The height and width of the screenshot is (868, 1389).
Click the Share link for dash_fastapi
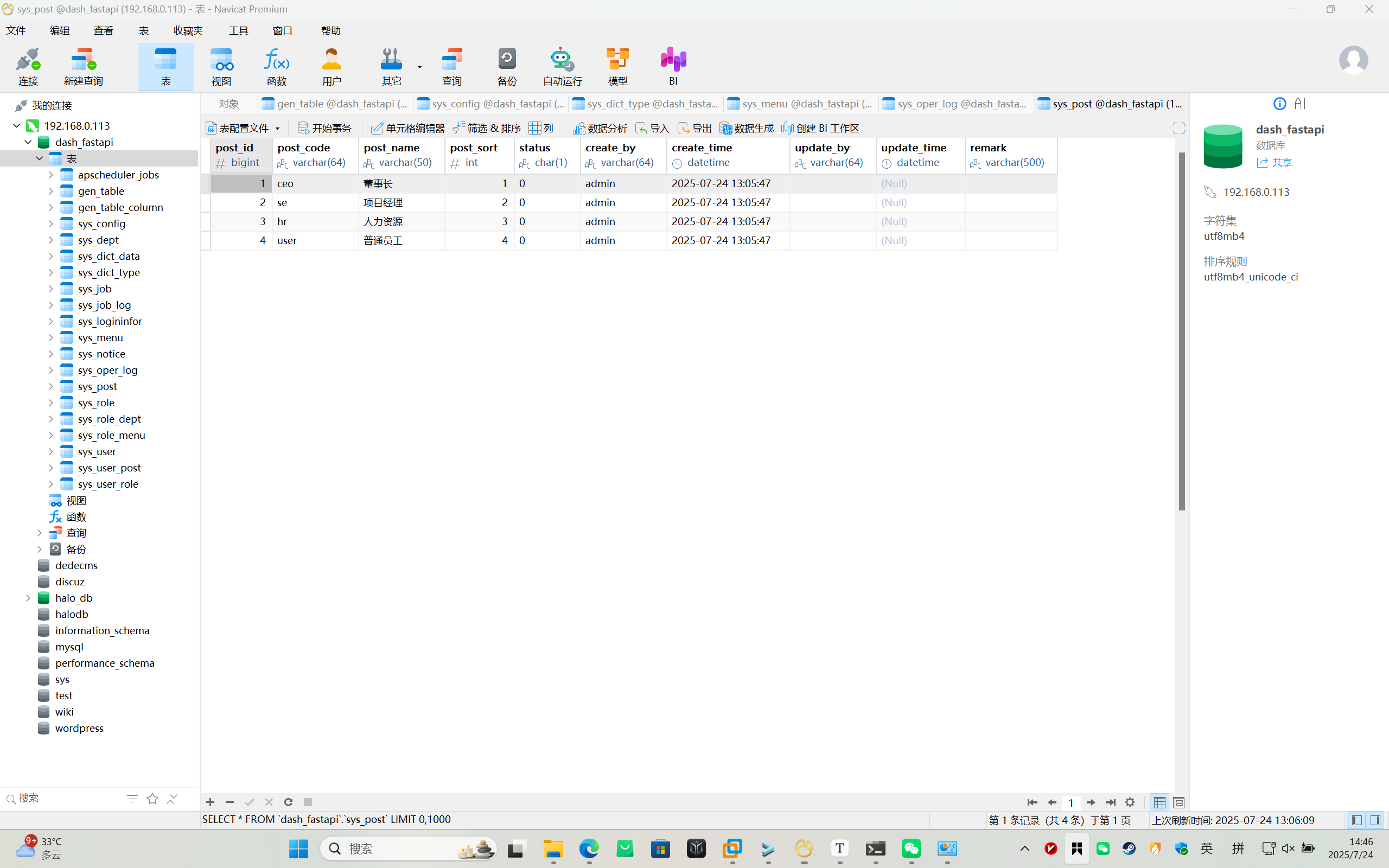click(x=1274, y=162)
